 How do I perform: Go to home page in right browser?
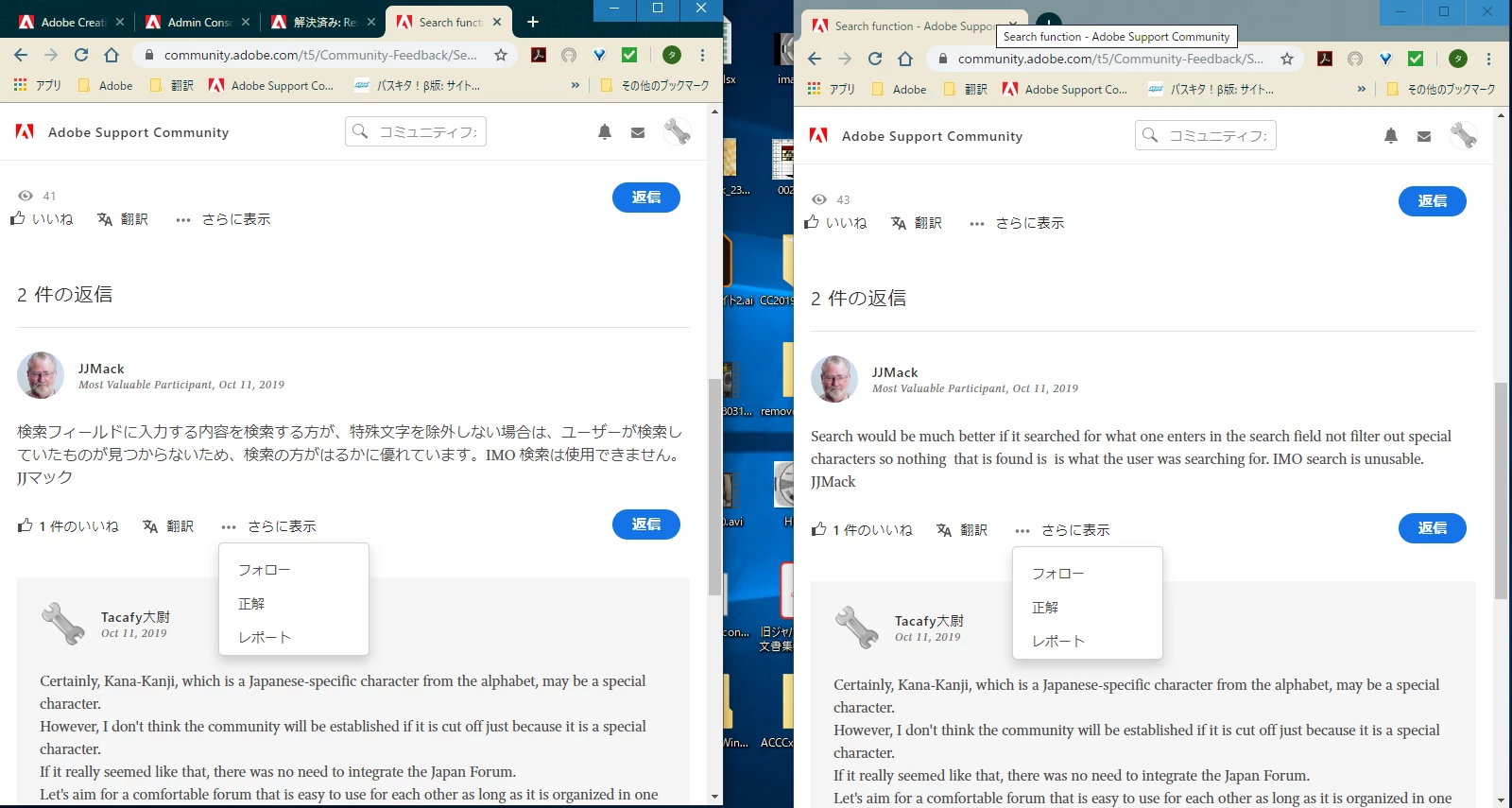[x=905, y=59]
